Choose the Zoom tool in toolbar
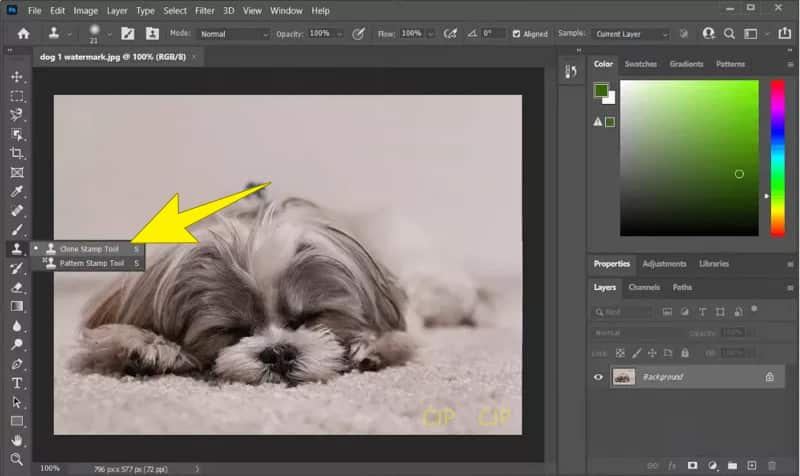The image size is (800, 476). click(x=17, y=459)
